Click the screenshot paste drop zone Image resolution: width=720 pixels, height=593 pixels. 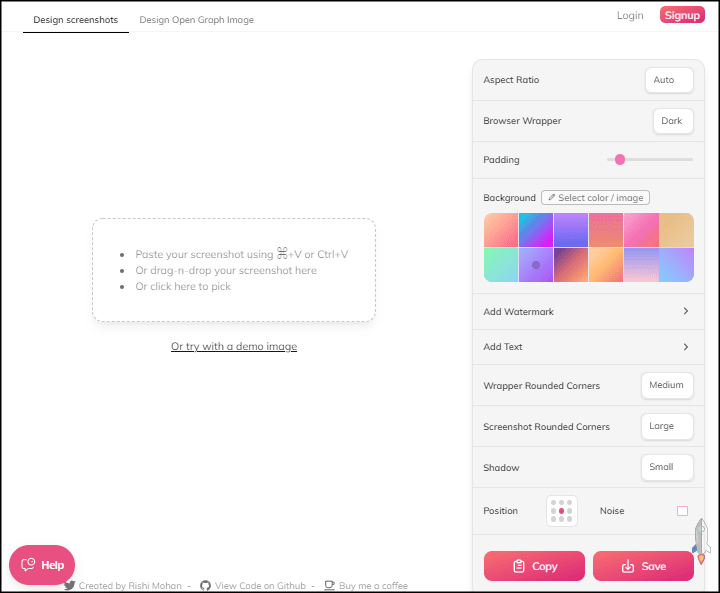point(234,270)
